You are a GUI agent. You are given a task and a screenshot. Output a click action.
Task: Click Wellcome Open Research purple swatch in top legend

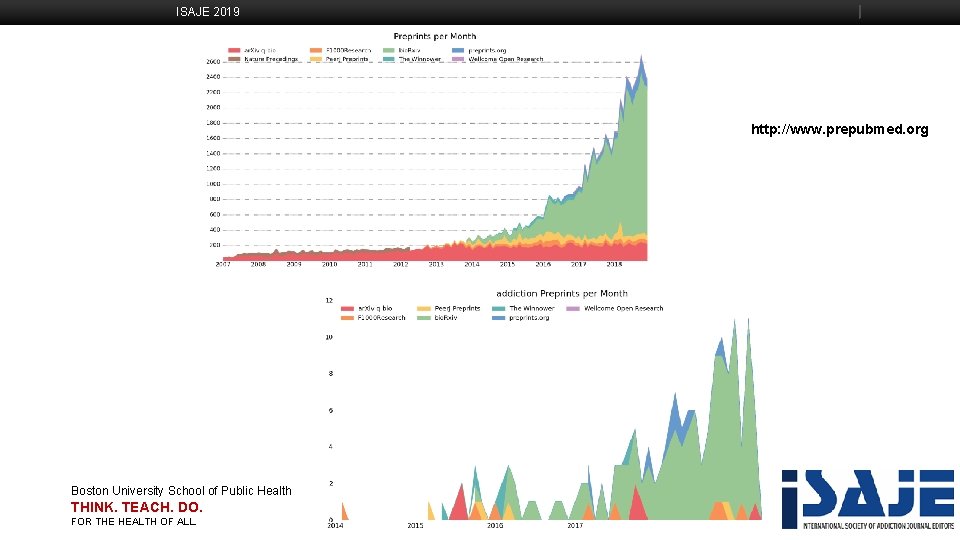click(458, 59)
